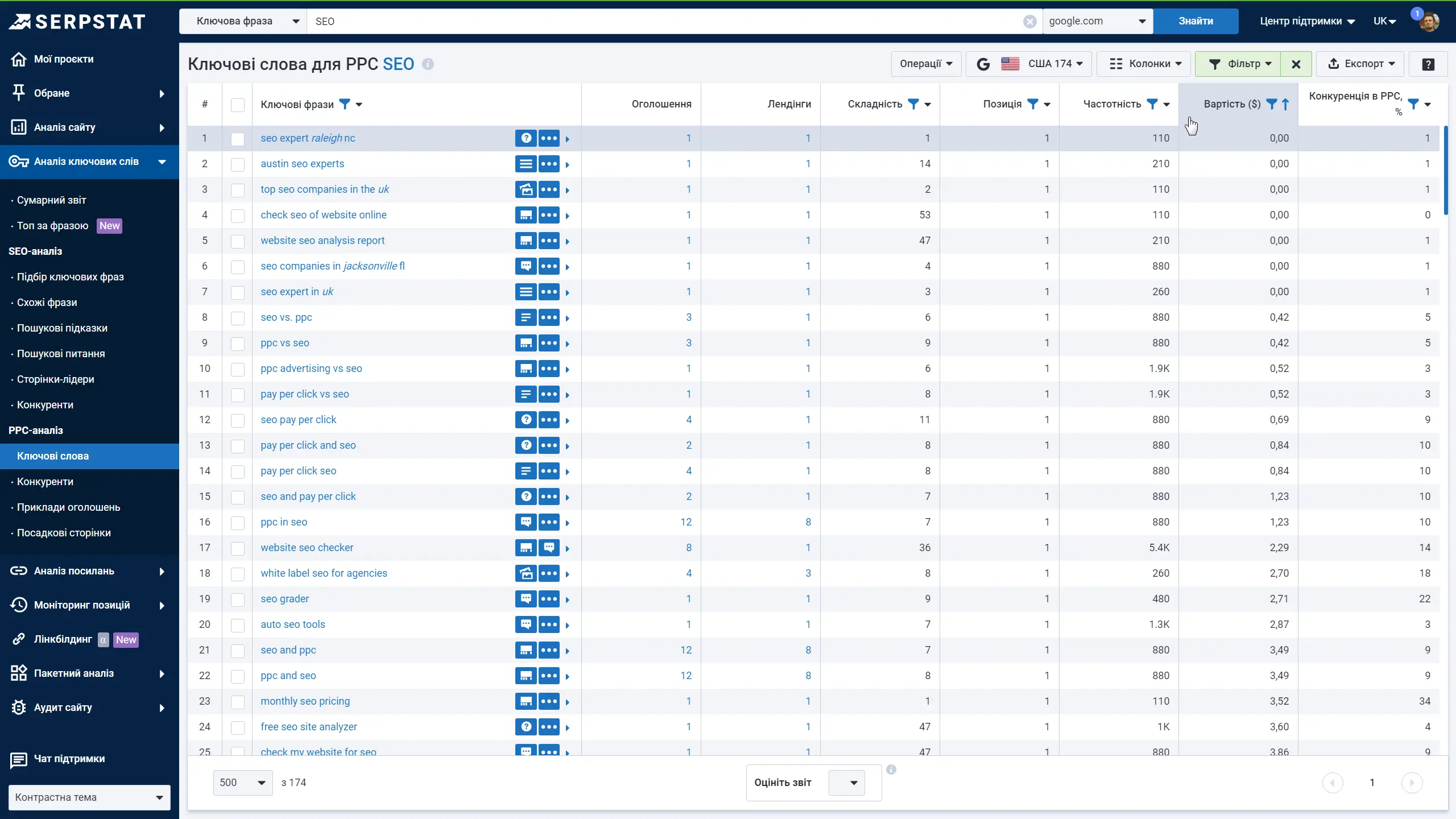Image resolution: width=1456 pixels, height=819 pixels.
Task: Open Мої проєкти in sidebar
Action: 64,59
